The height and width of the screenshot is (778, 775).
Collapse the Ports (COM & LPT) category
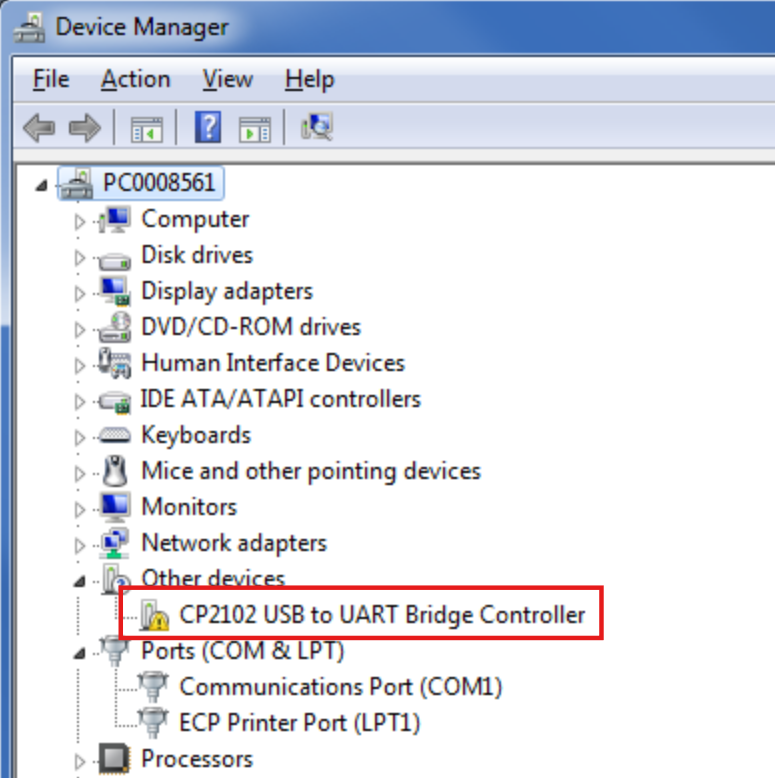point(79,653)
